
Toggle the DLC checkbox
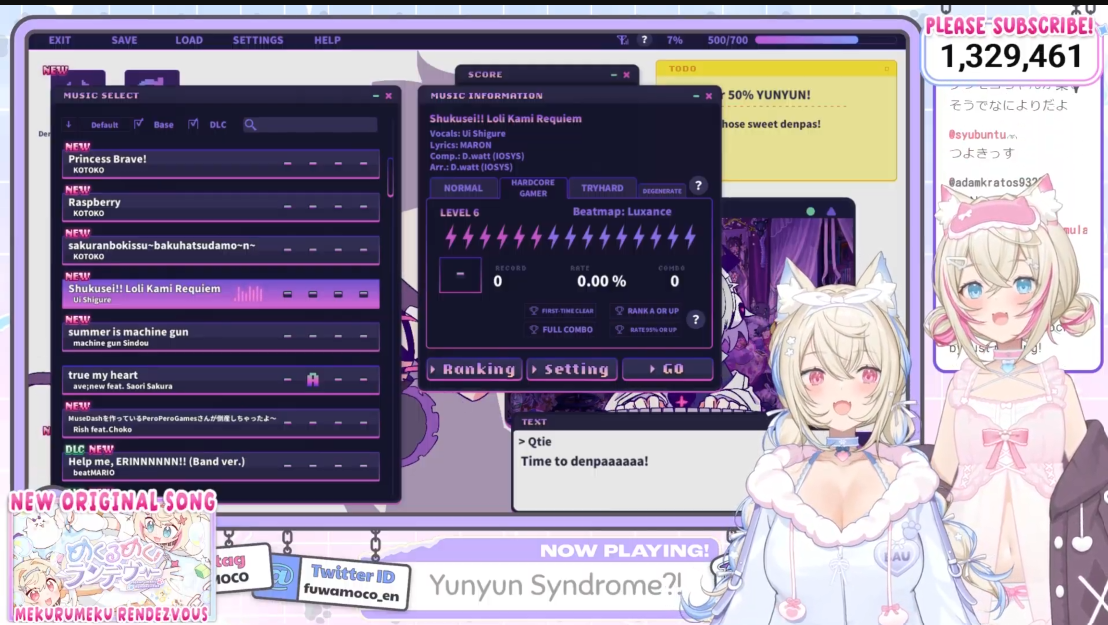(193, 124)
